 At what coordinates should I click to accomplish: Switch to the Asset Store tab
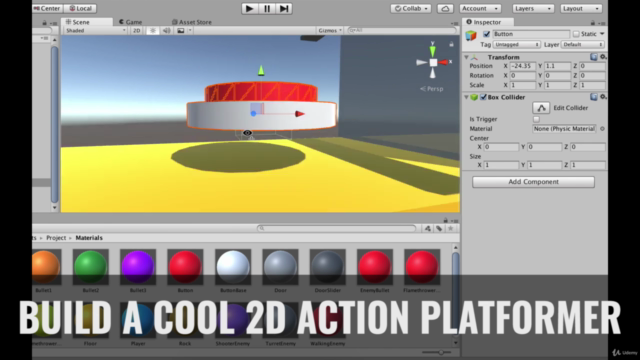click(x=191, y=22)
